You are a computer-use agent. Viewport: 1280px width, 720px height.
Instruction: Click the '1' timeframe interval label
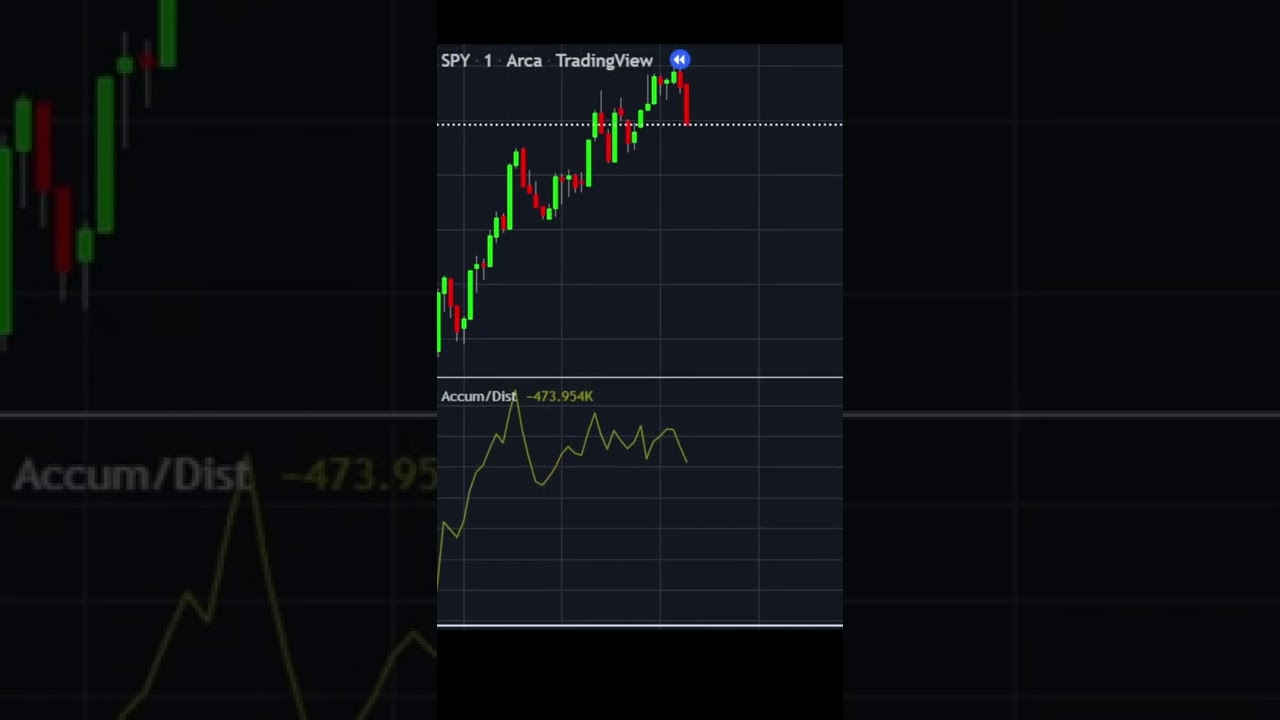[x=488, y=61]
